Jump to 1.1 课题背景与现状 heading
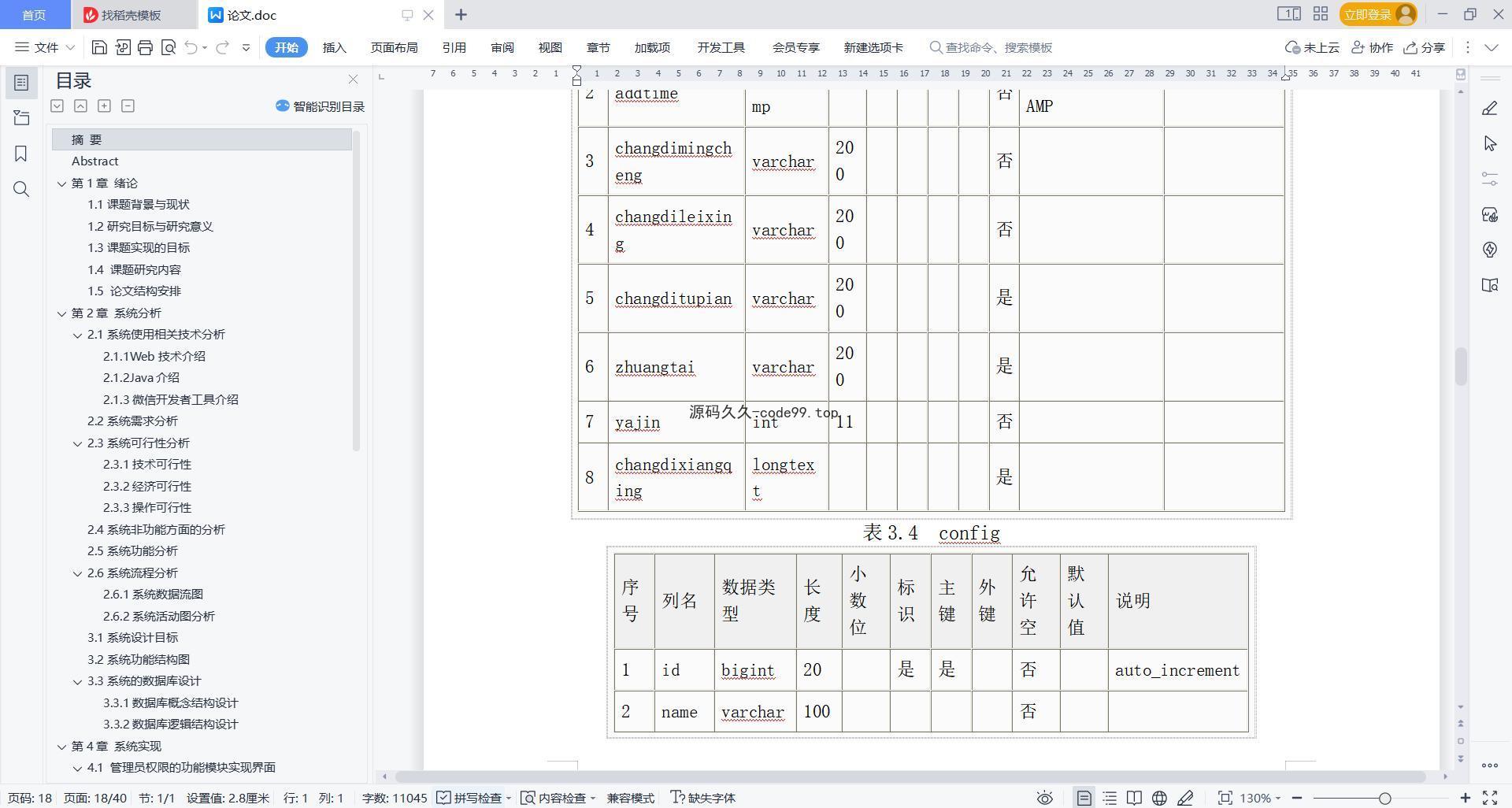Image resolution: width=1512 pixels, height=808 pixels. pyautogui.click(x=139, y=205)
